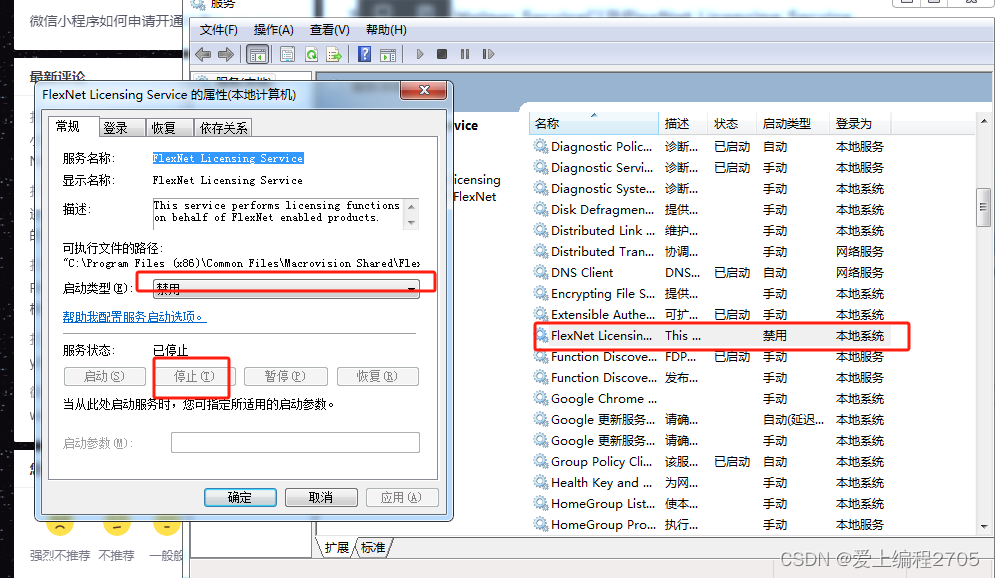Screen dimensions: 995x578
Task: Select the 常规 tab
Action: click(74, 126)
